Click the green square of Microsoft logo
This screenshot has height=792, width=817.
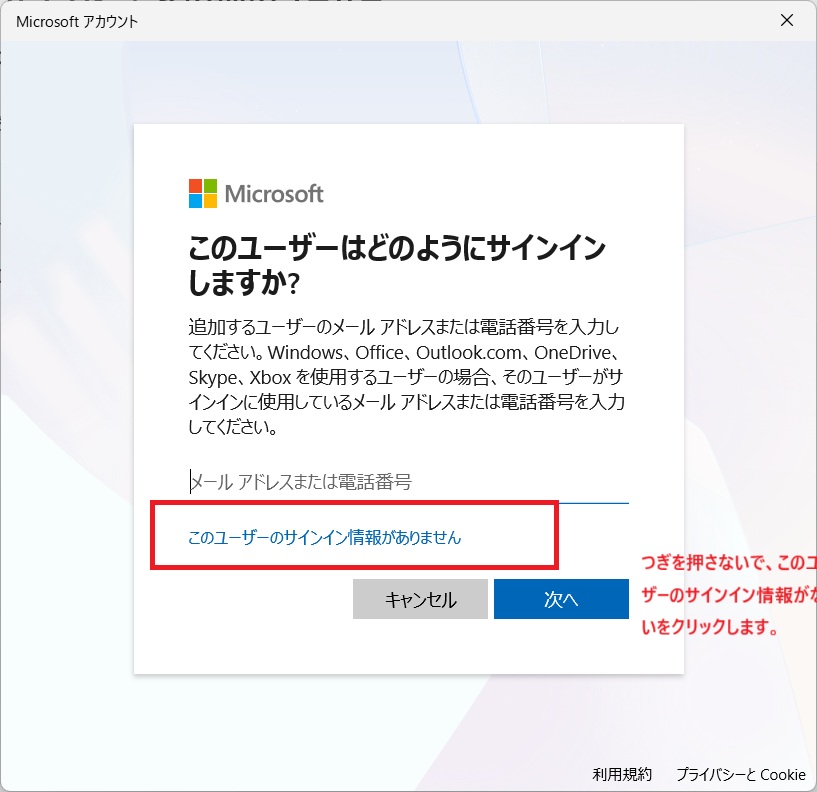(x=209, y=186)
